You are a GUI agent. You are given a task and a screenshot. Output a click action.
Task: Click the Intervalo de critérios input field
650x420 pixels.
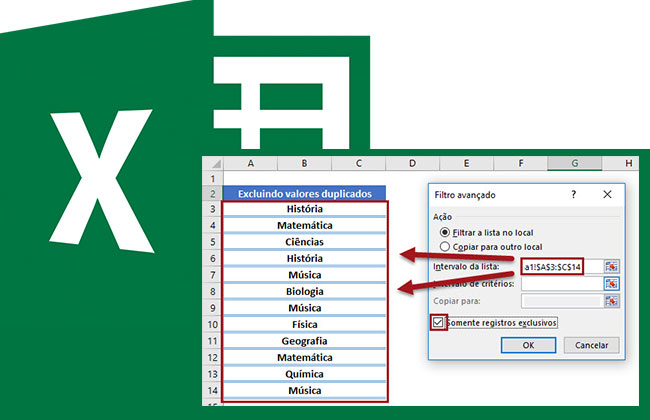pos(562,284)
